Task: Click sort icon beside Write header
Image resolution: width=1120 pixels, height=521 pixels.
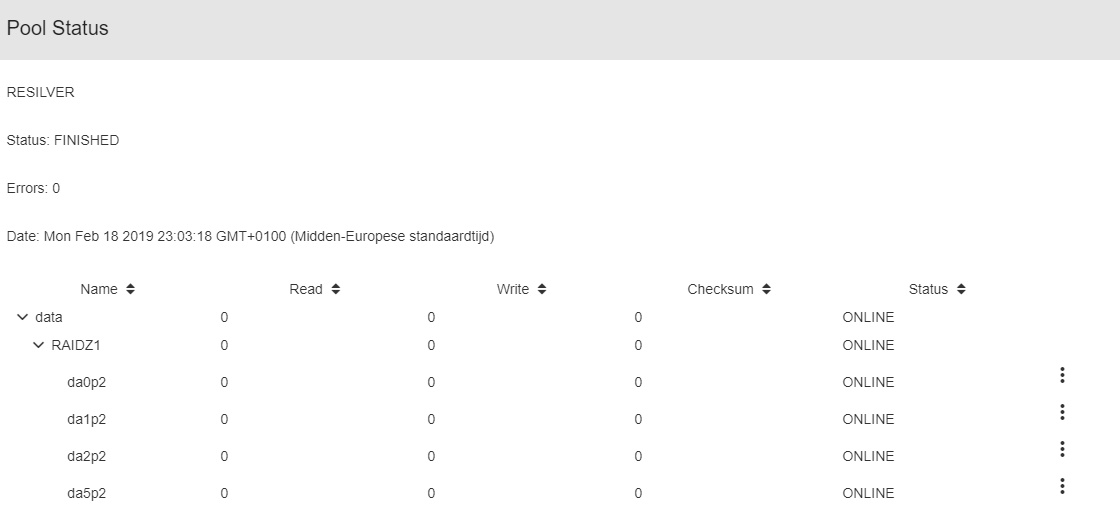Action: pyautogui.click(x=542, y=289)
